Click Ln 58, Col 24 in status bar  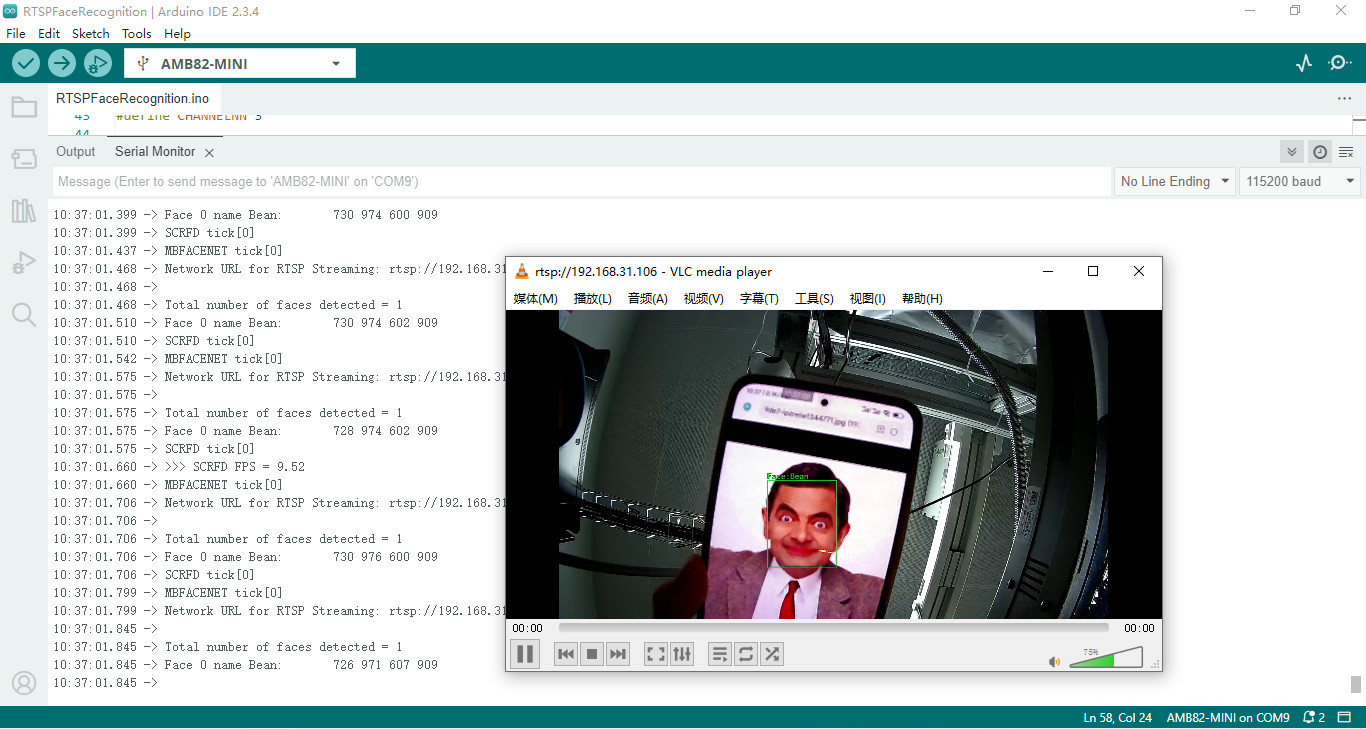click(x=1117, y=717)
